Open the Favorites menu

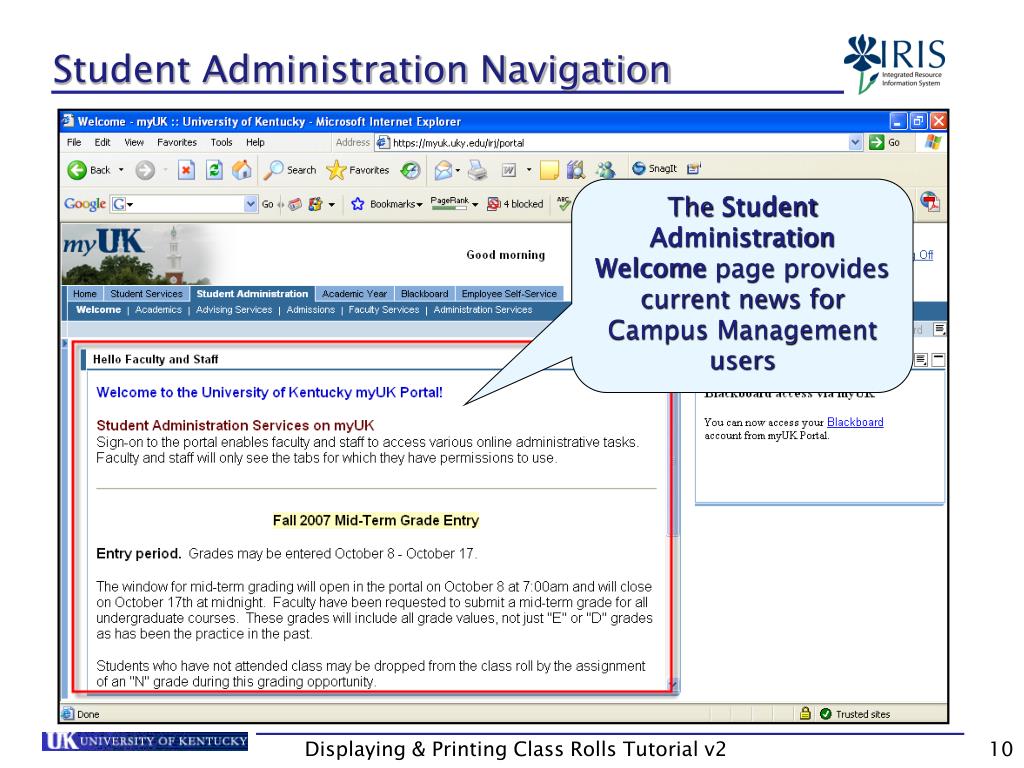click(x=177, y=142)
